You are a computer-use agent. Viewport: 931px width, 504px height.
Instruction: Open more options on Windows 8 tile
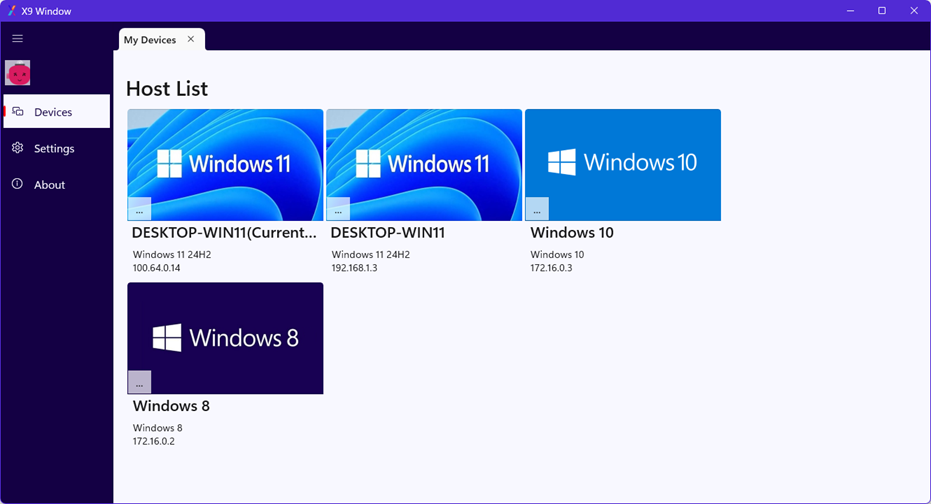[139, 383]
